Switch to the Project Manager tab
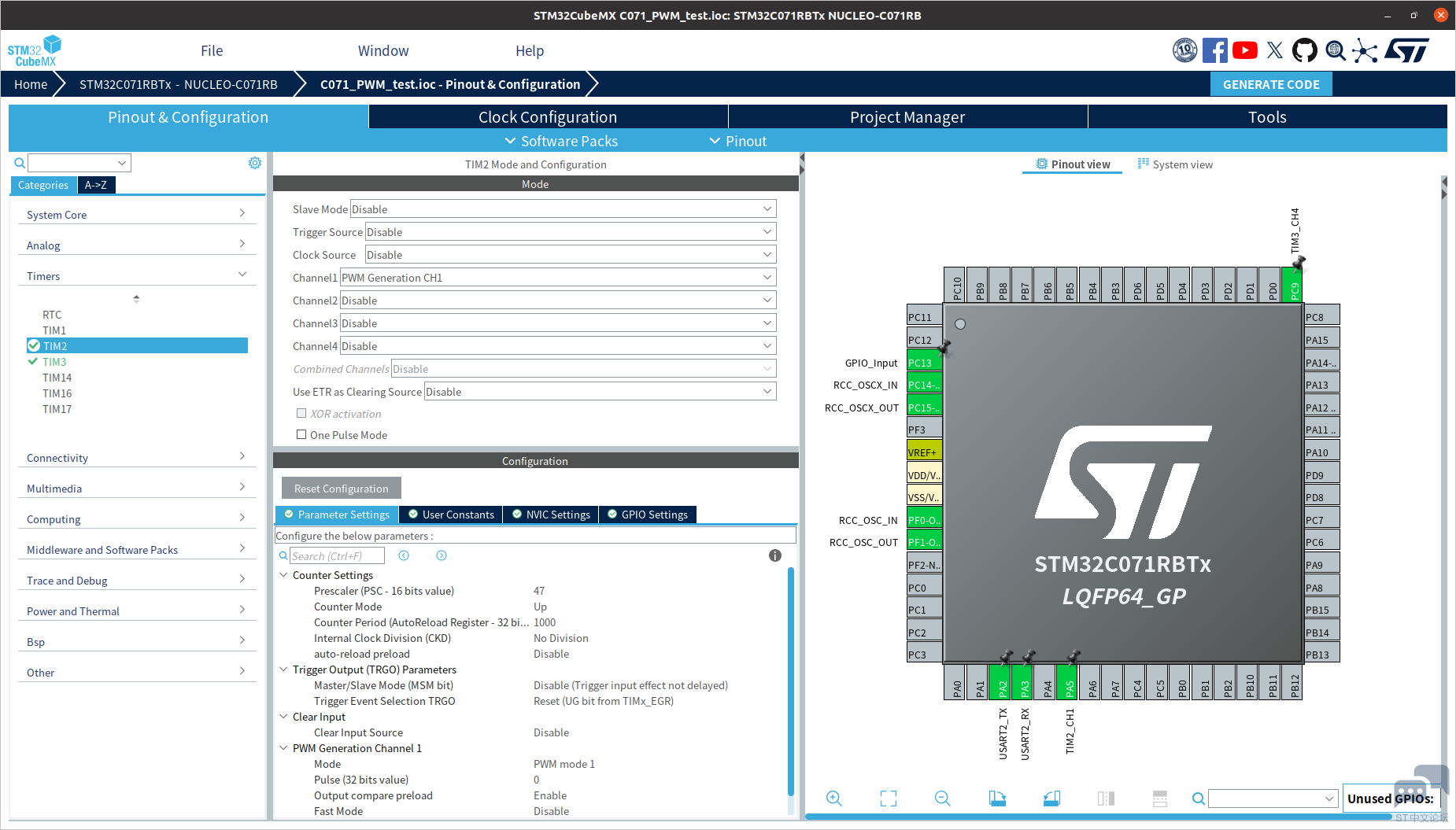 point(907,117)
